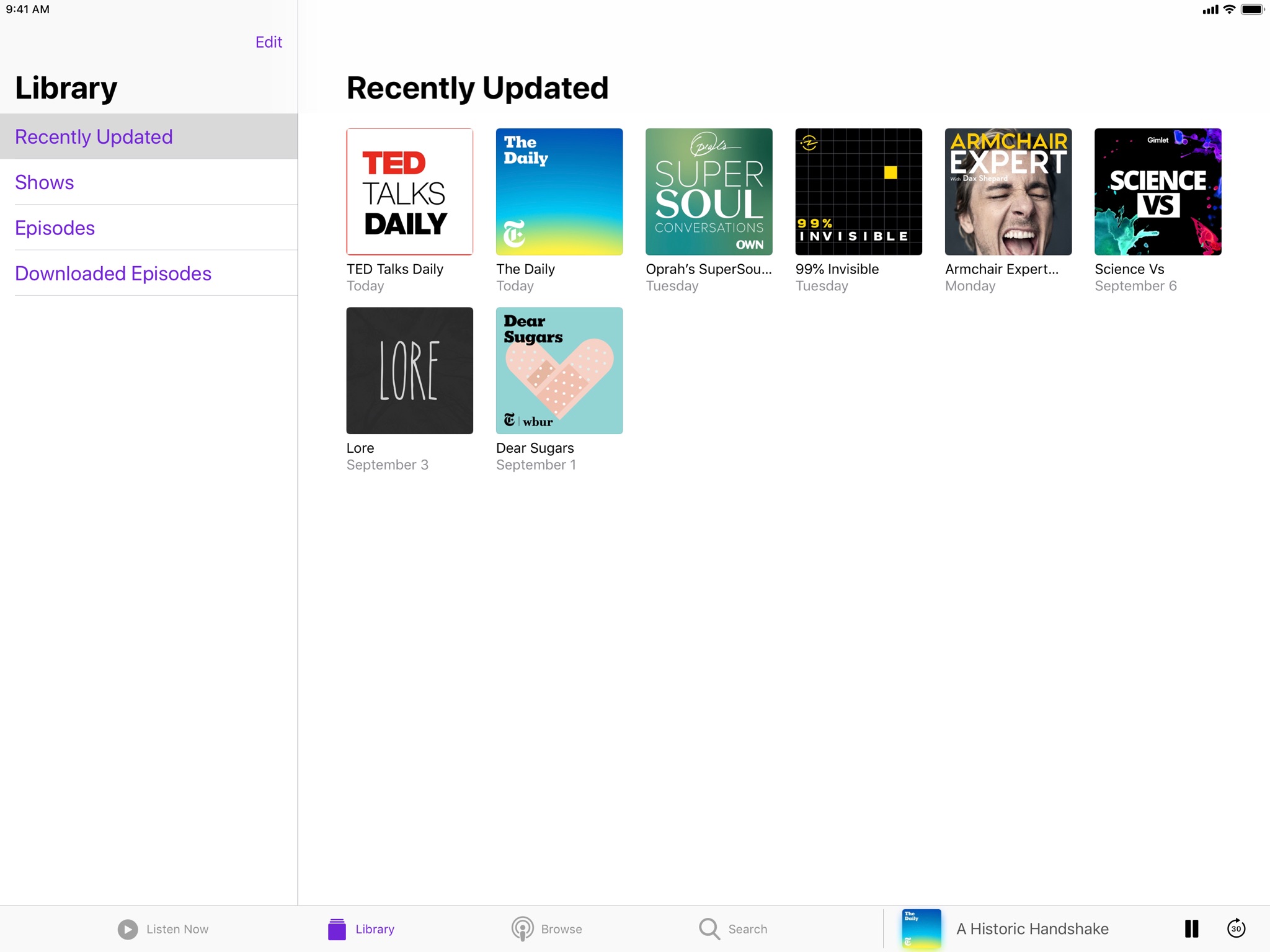Image resolution: width=1270 pixels, height=952 pixels.
Task: Skip forward 30 seconds
Action: pyautogui.click(x=1236, y=928)
